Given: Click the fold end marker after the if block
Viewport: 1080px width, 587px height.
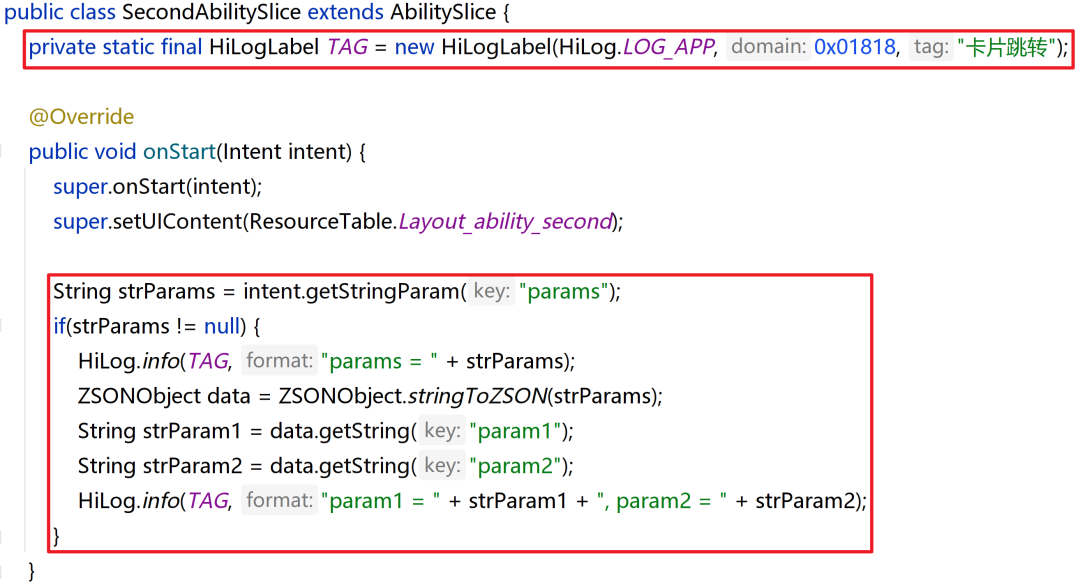Looking at the screenshot, I should point(3,537).
